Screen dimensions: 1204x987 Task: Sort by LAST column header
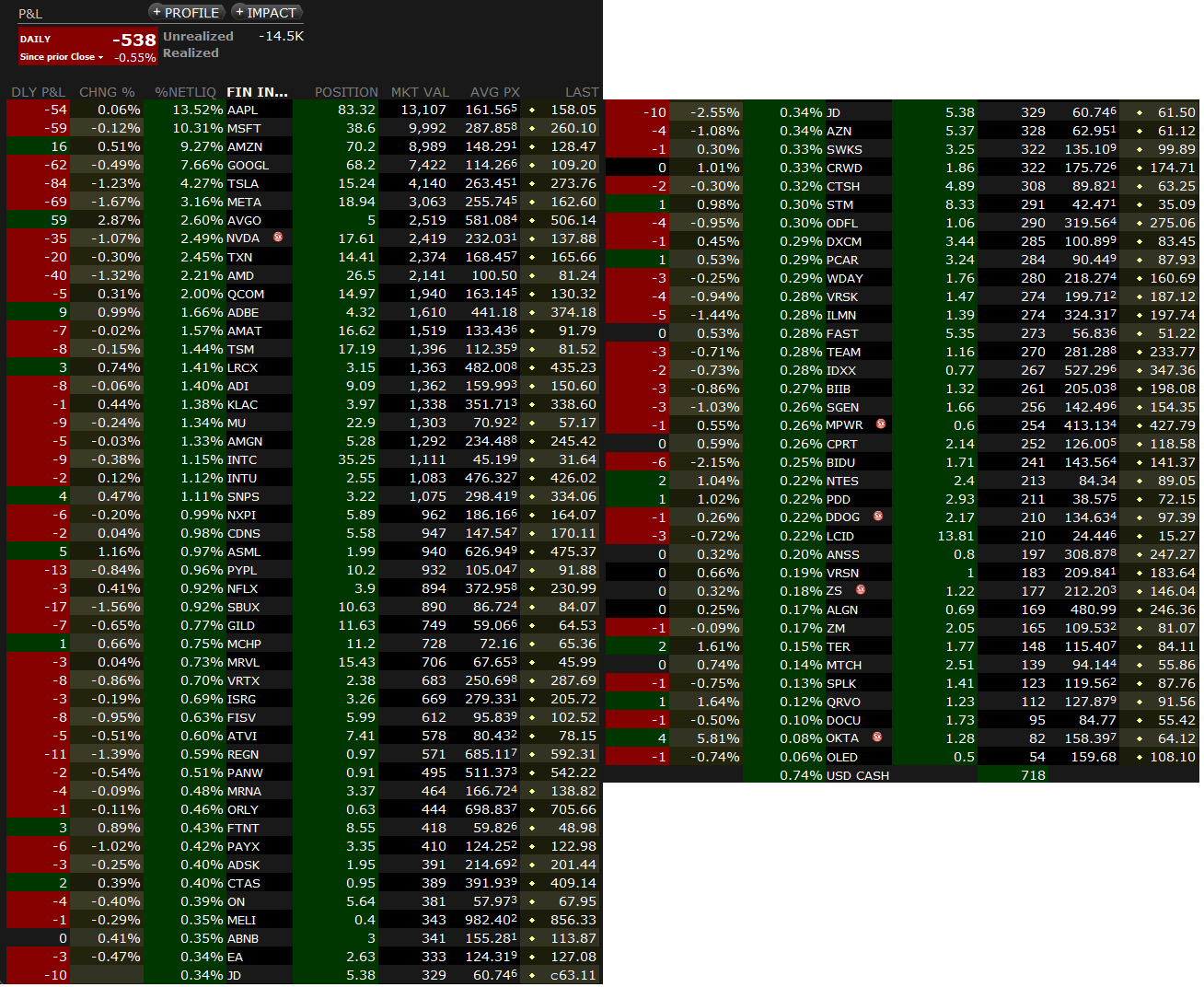pyautogui.click(x=582, y=92)
